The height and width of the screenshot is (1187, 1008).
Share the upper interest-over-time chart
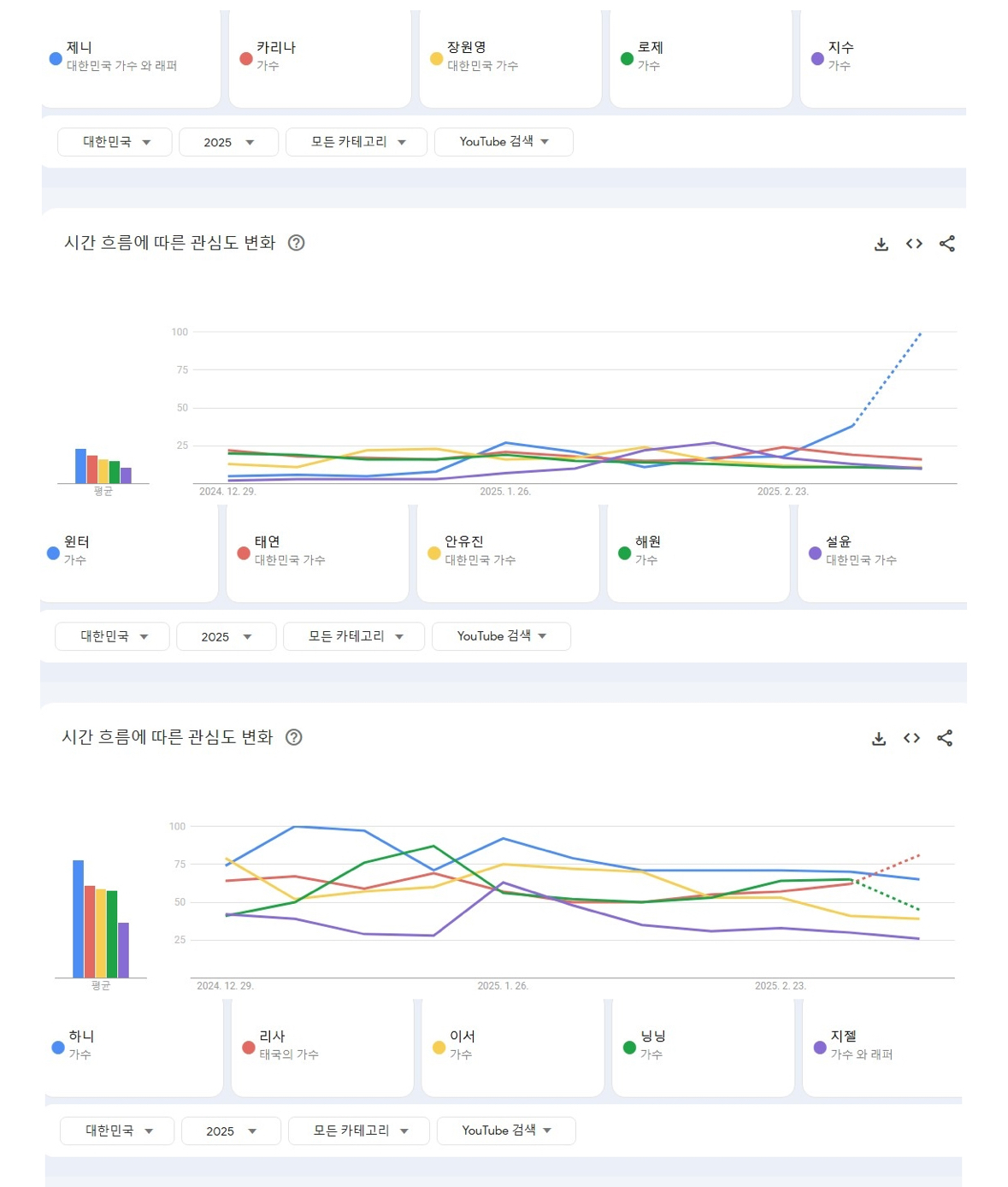point(947,244)
